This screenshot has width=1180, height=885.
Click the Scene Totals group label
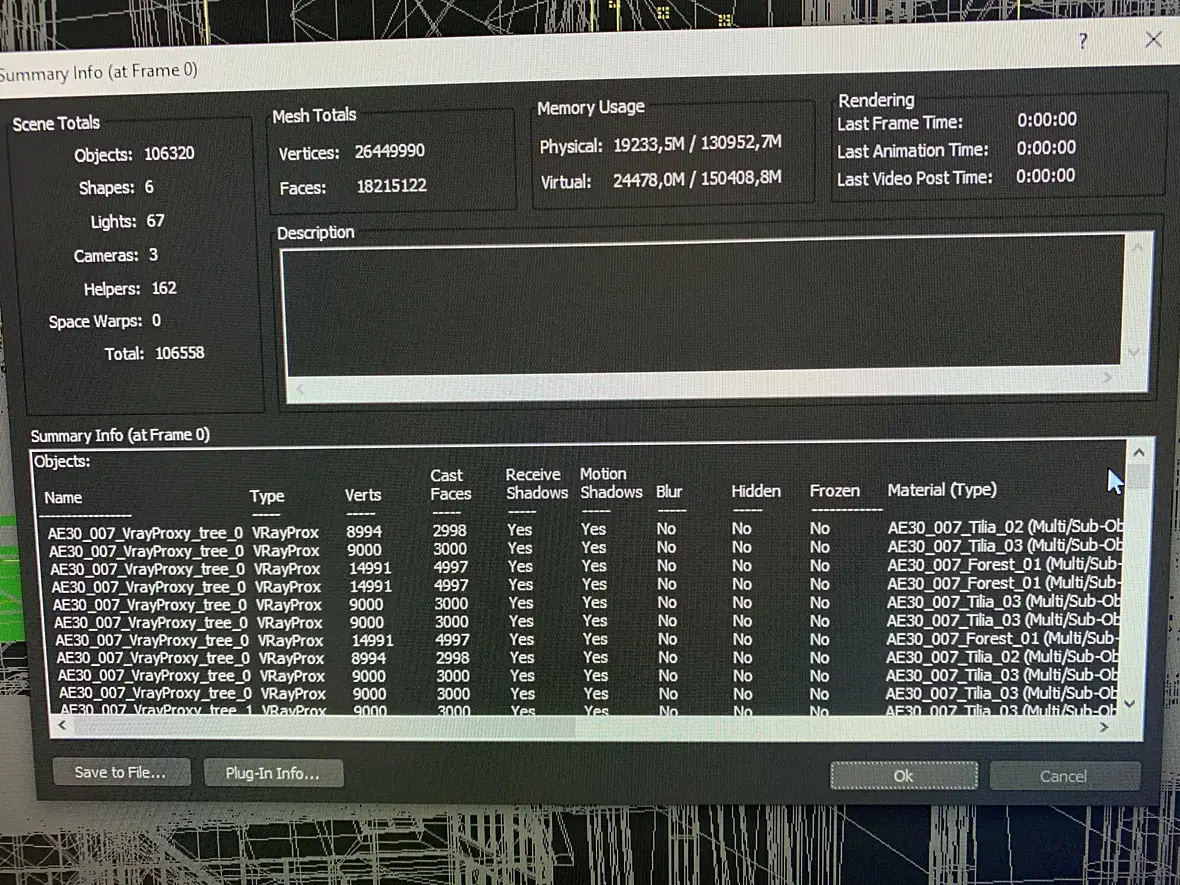[x=56, y=123]
